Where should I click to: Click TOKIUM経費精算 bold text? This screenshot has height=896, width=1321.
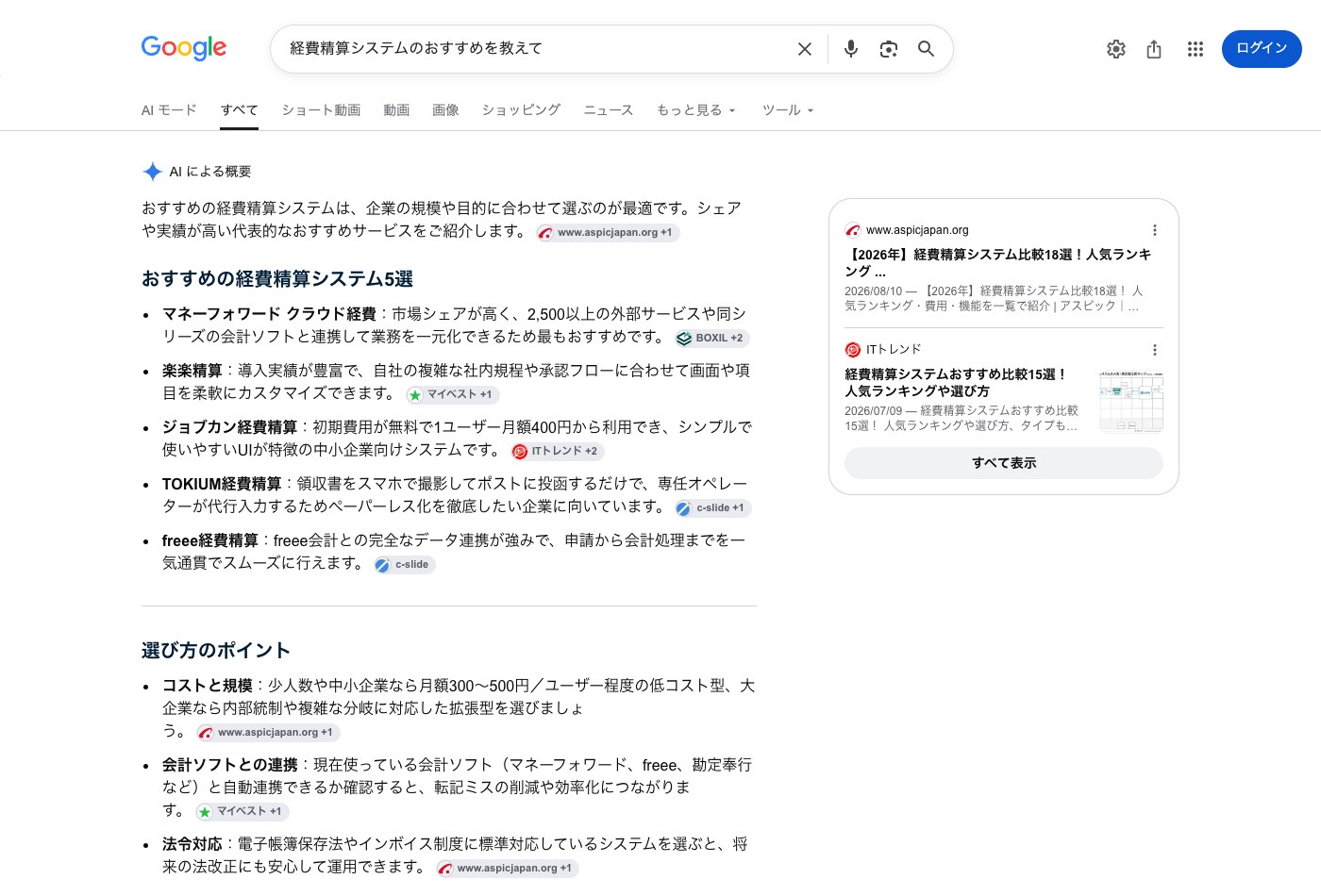pyautogui.click(x=222, y=484)
